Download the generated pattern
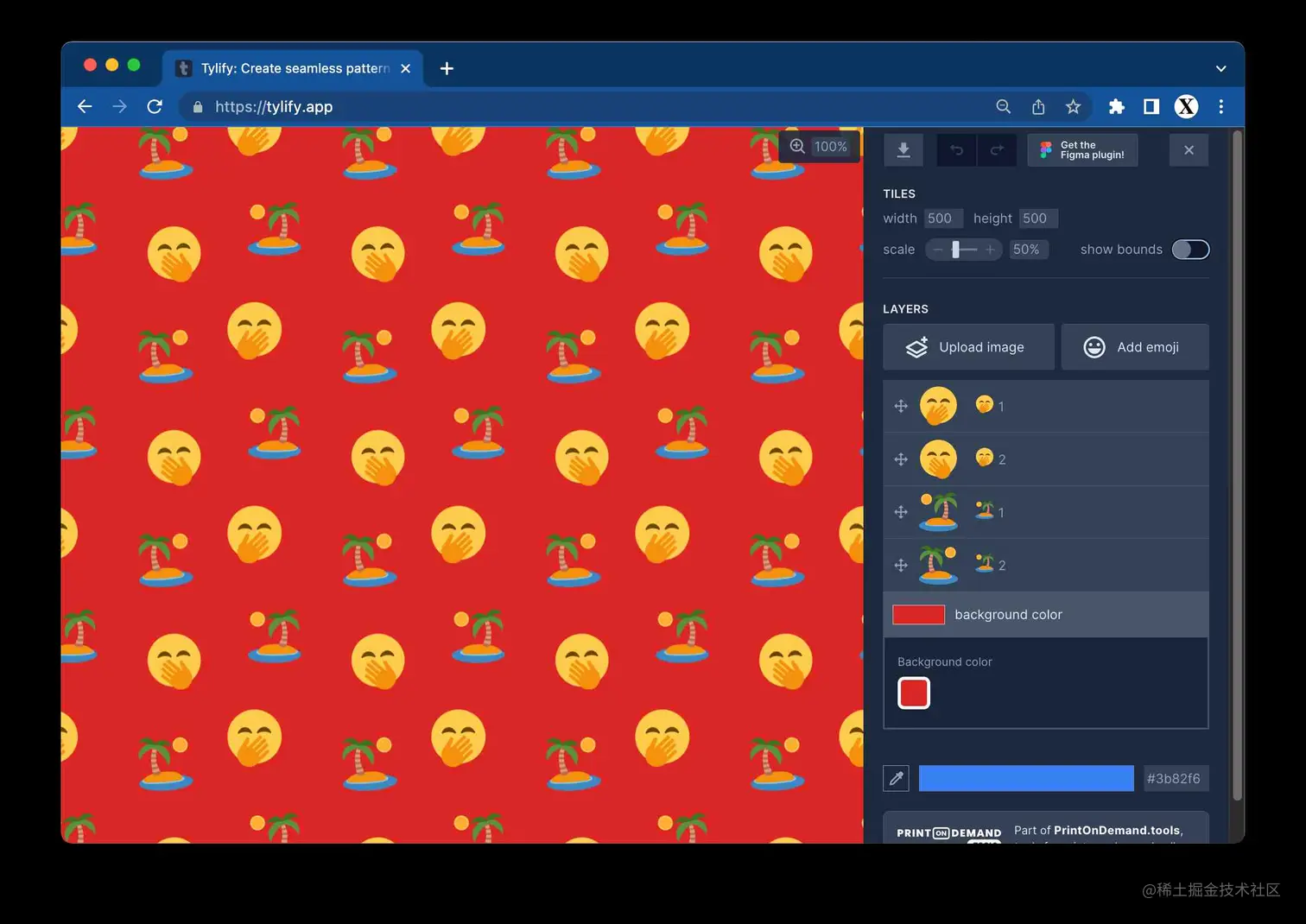1306x924 pixels. click(x=903, y=149)
